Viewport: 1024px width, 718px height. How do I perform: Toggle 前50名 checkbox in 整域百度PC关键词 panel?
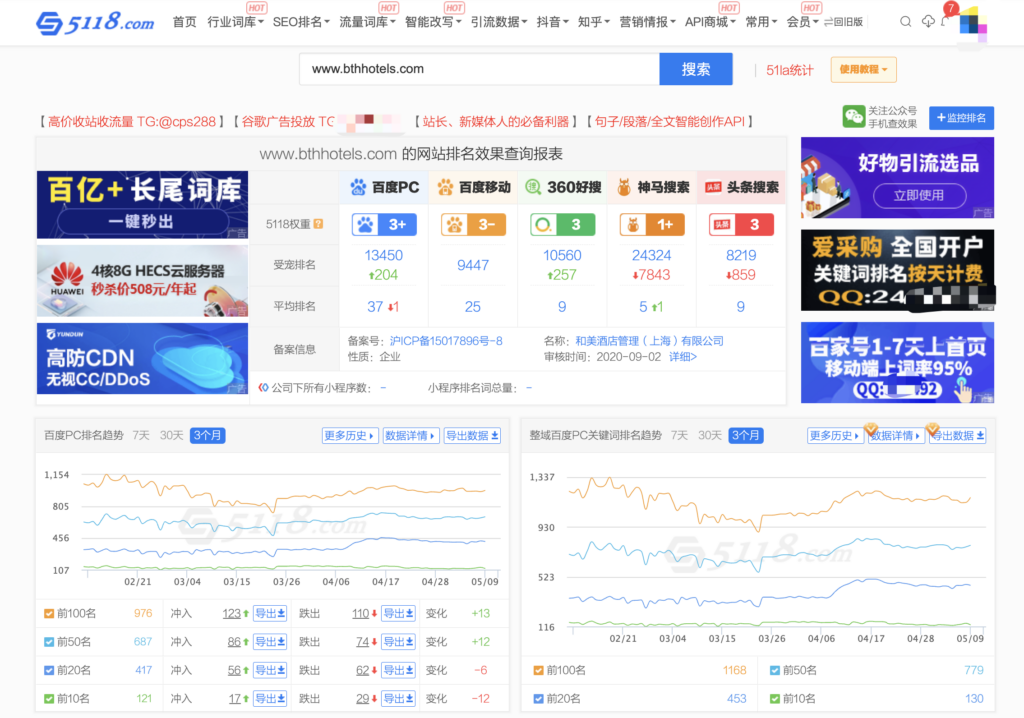coord(775,670)
